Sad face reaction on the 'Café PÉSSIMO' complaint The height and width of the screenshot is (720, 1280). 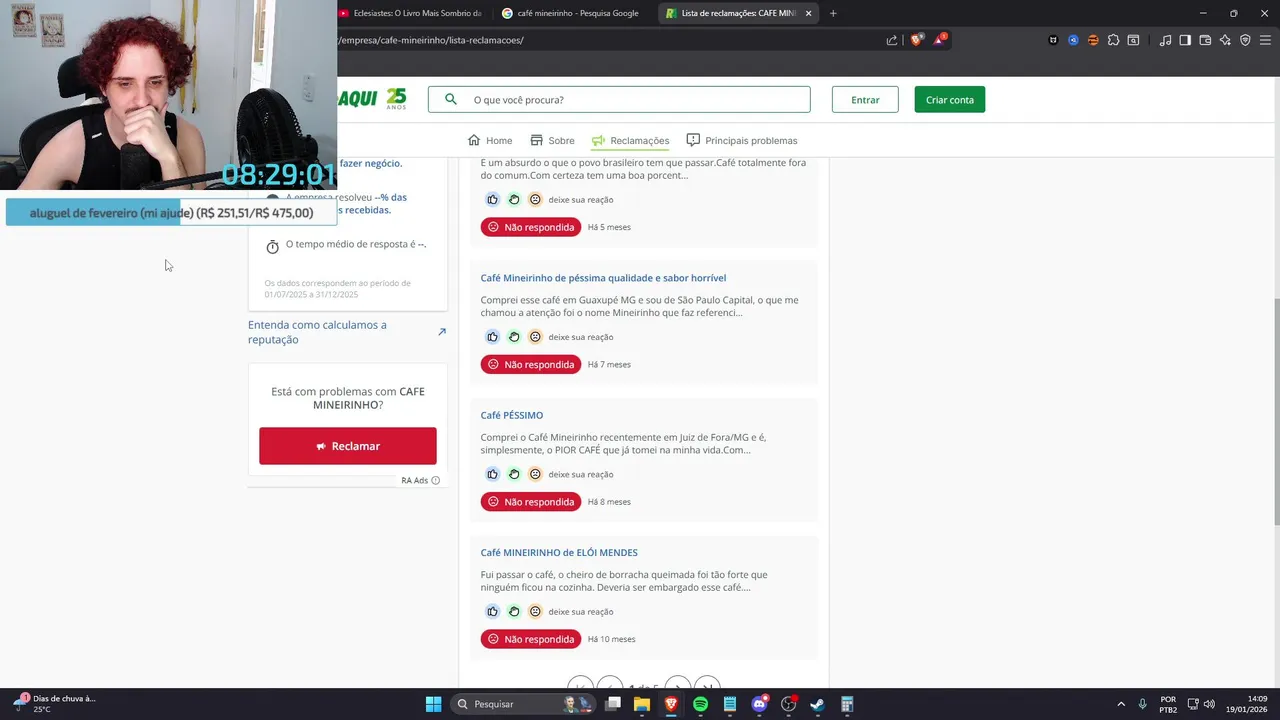click(535, 474)
